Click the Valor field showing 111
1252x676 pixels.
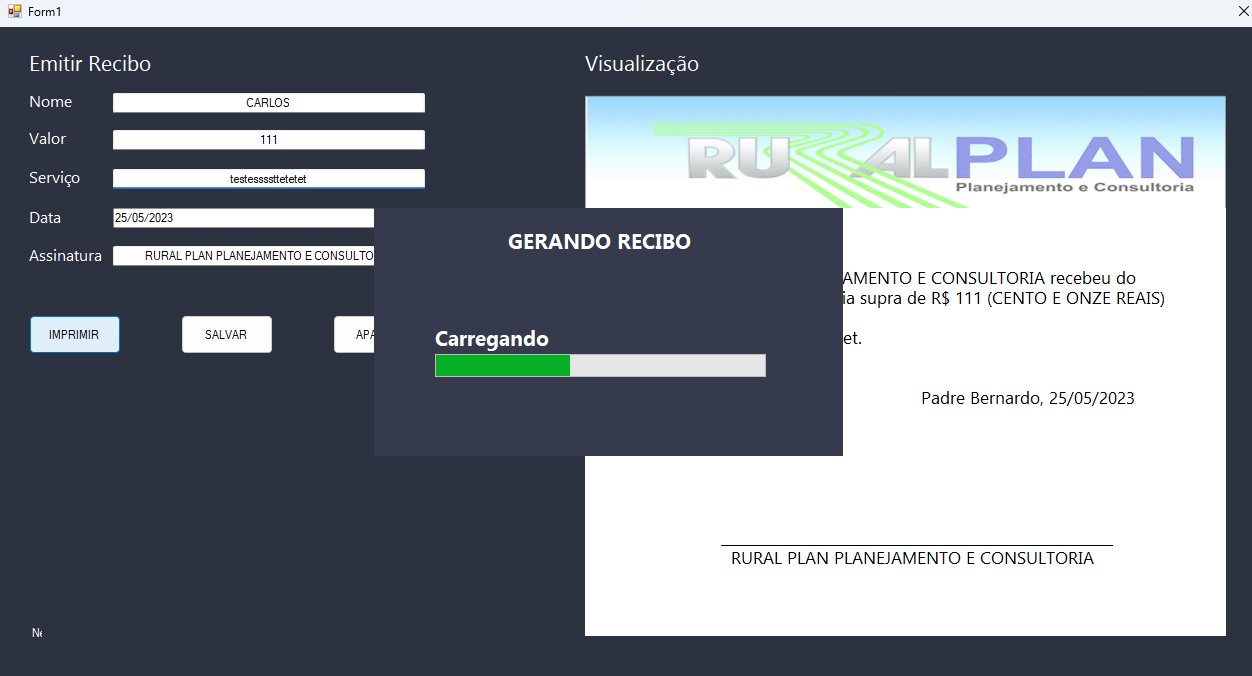[268, 139]
